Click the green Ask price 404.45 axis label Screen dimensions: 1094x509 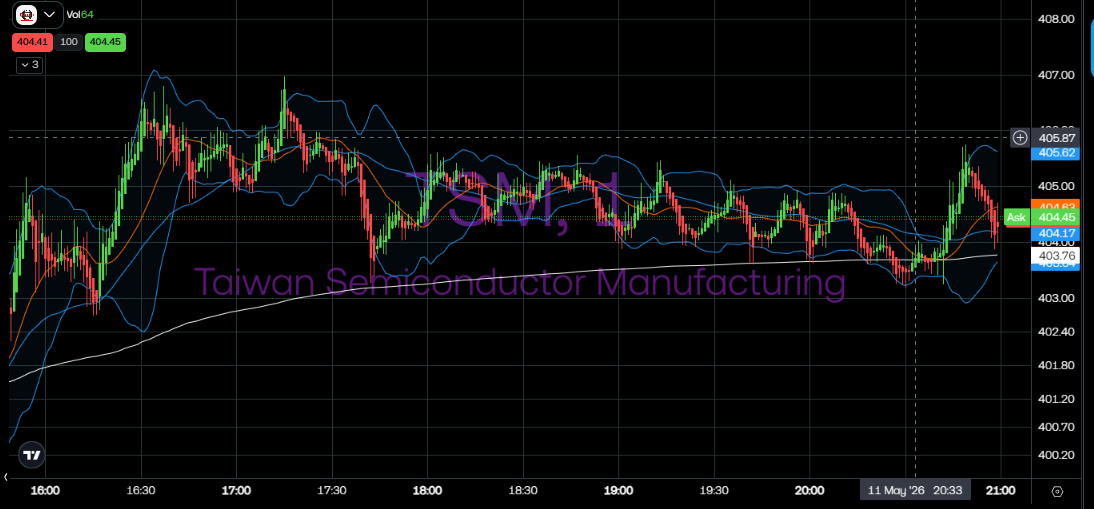pyautogui.click(x=1055, y=218)
